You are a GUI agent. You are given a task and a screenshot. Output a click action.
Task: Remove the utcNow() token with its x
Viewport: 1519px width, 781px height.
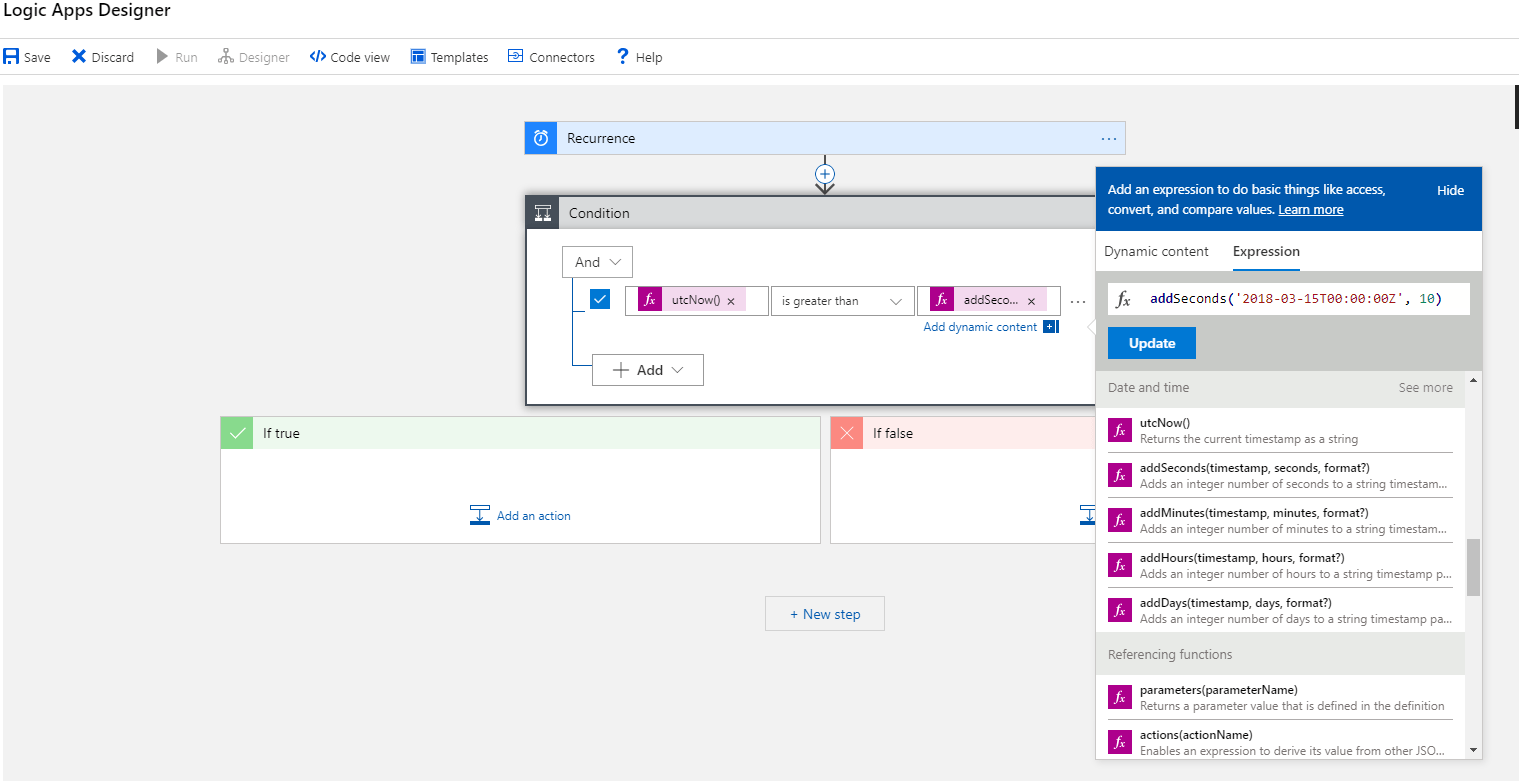pyautogui.click(x=731, y=301)
